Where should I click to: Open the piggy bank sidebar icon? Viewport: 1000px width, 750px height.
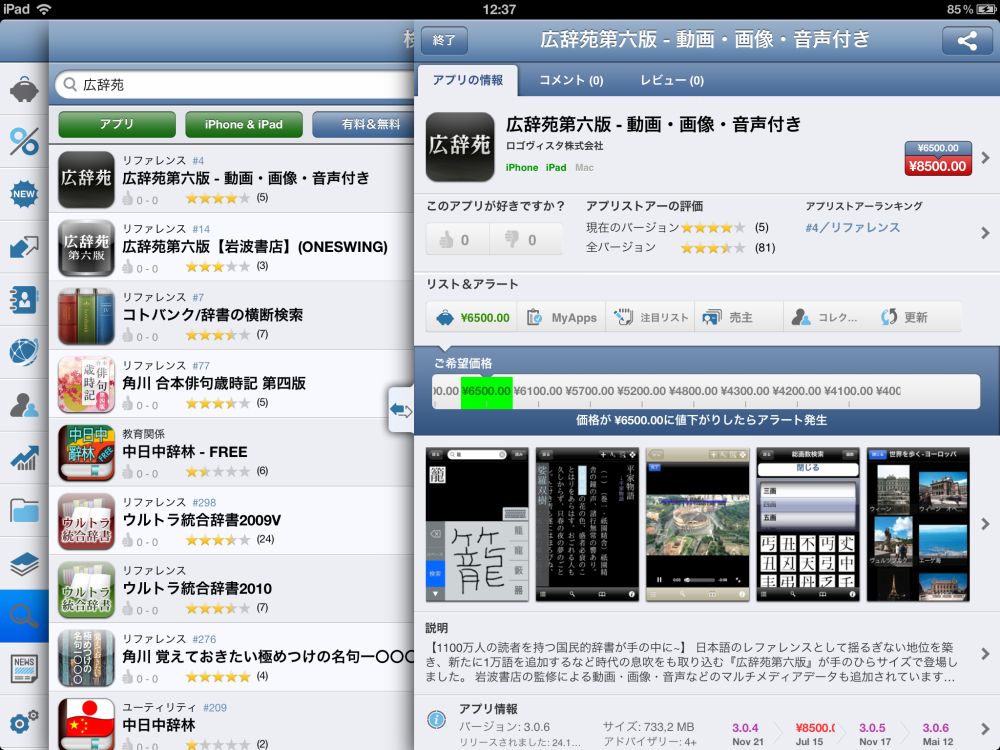[24, 89]
